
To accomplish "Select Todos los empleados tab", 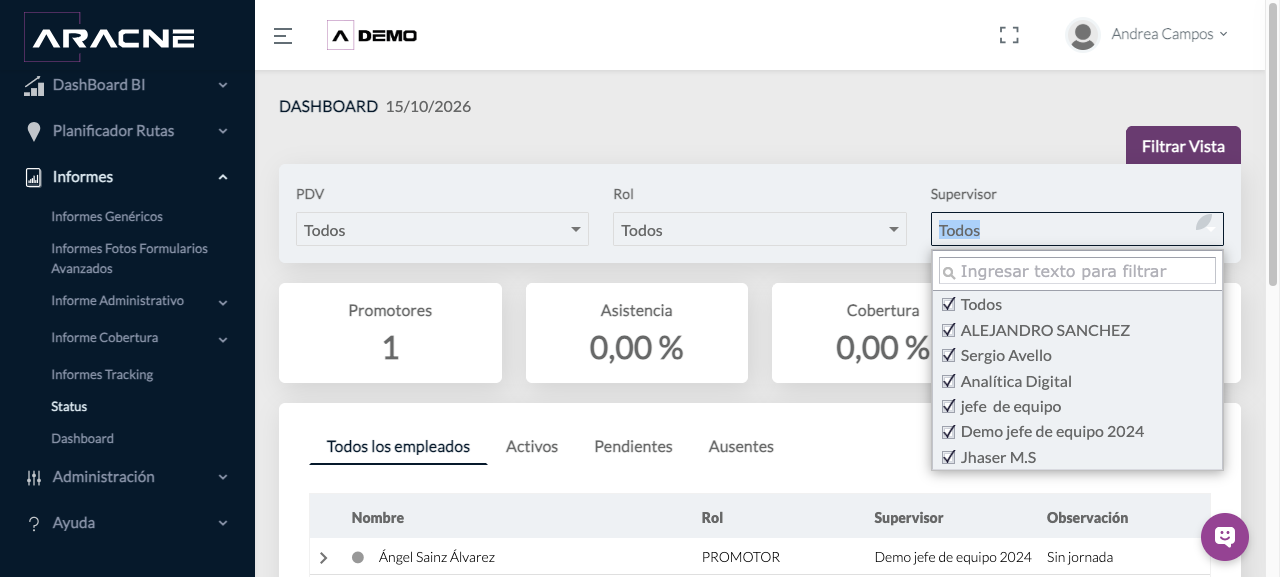I will point(398,446).
